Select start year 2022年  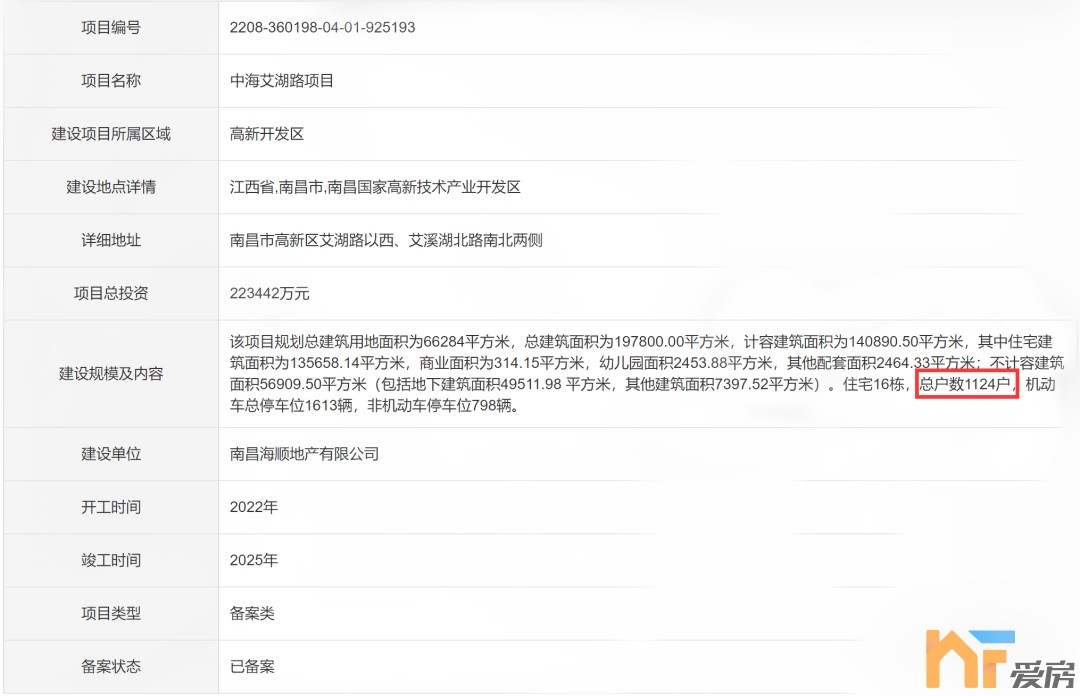tap(253, 506)
